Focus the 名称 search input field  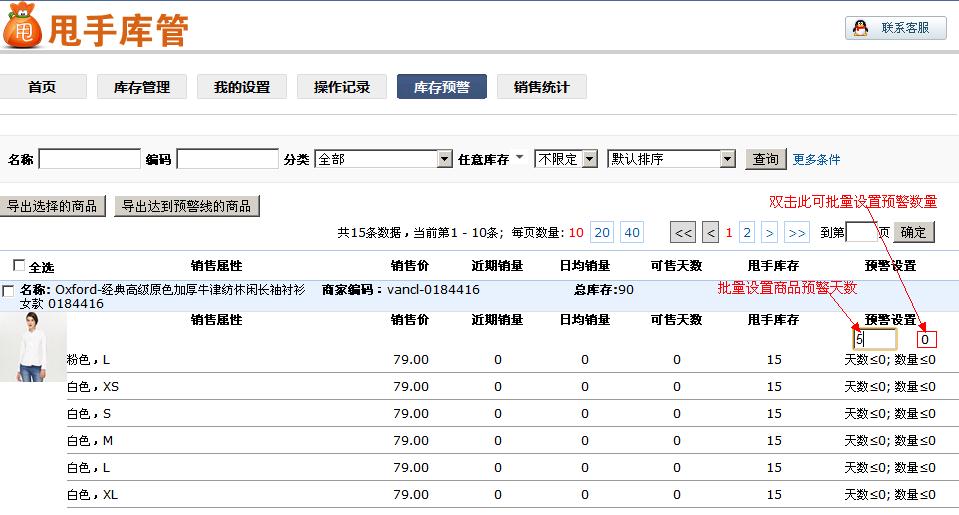coord(90,159)
